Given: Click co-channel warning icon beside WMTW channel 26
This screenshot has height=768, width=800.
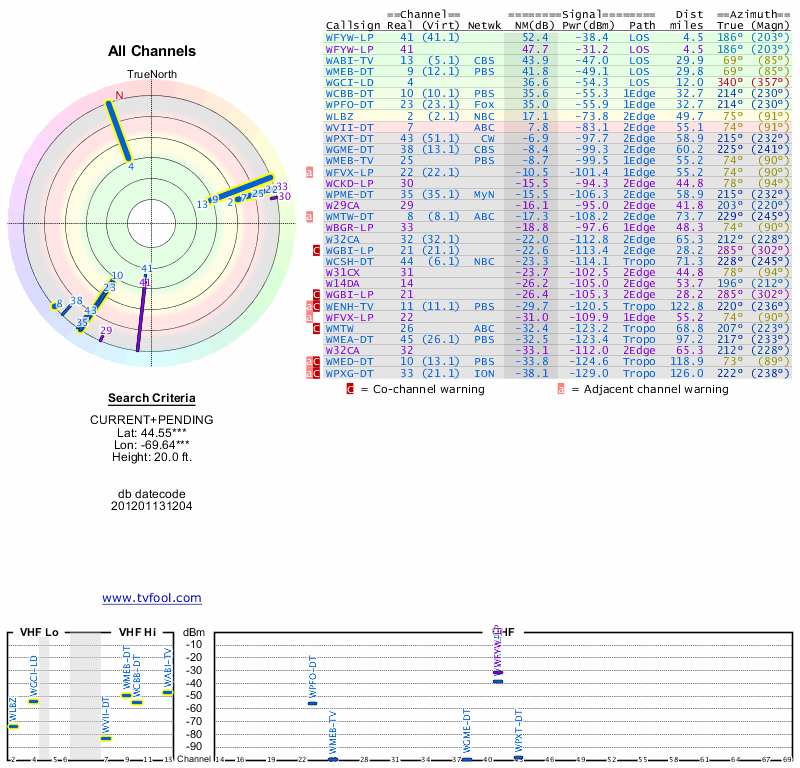Looking at the screenshot, I should pos(316,328).
